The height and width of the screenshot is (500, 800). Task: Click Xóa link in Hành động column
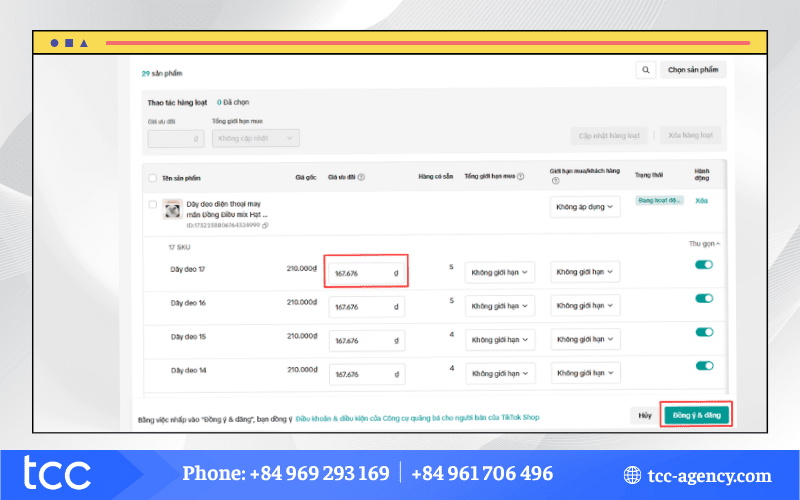(x=702, y=201)
